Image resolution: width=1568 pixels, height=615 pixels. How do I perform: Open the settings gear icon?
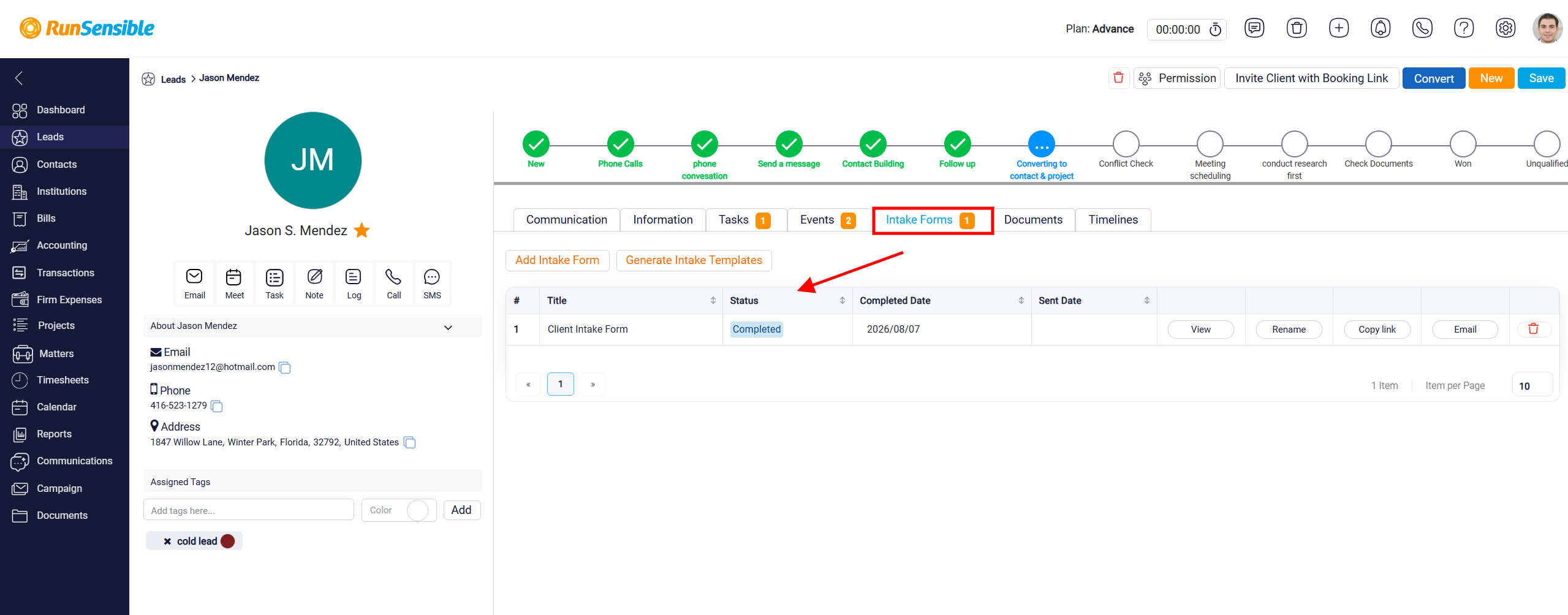point(1506,28)
